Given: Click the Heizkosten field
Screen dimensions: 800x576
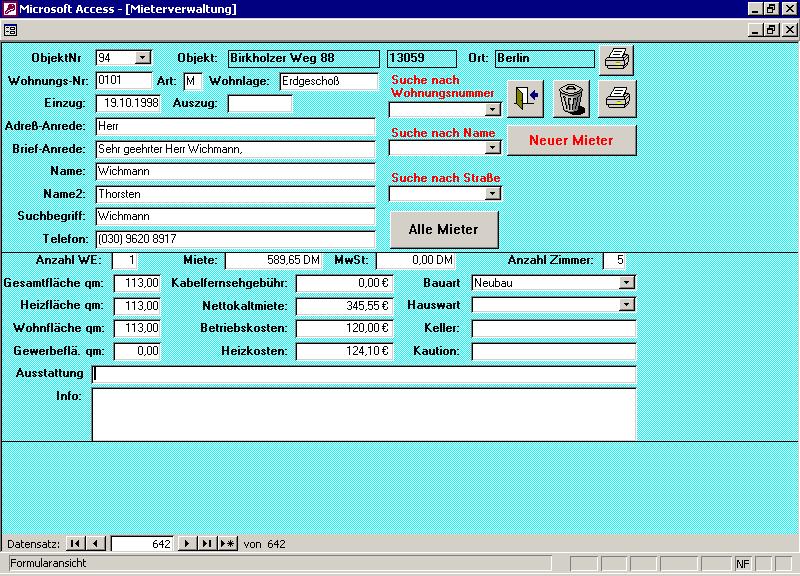Looking at the screenshot, I should click(344, 351).
